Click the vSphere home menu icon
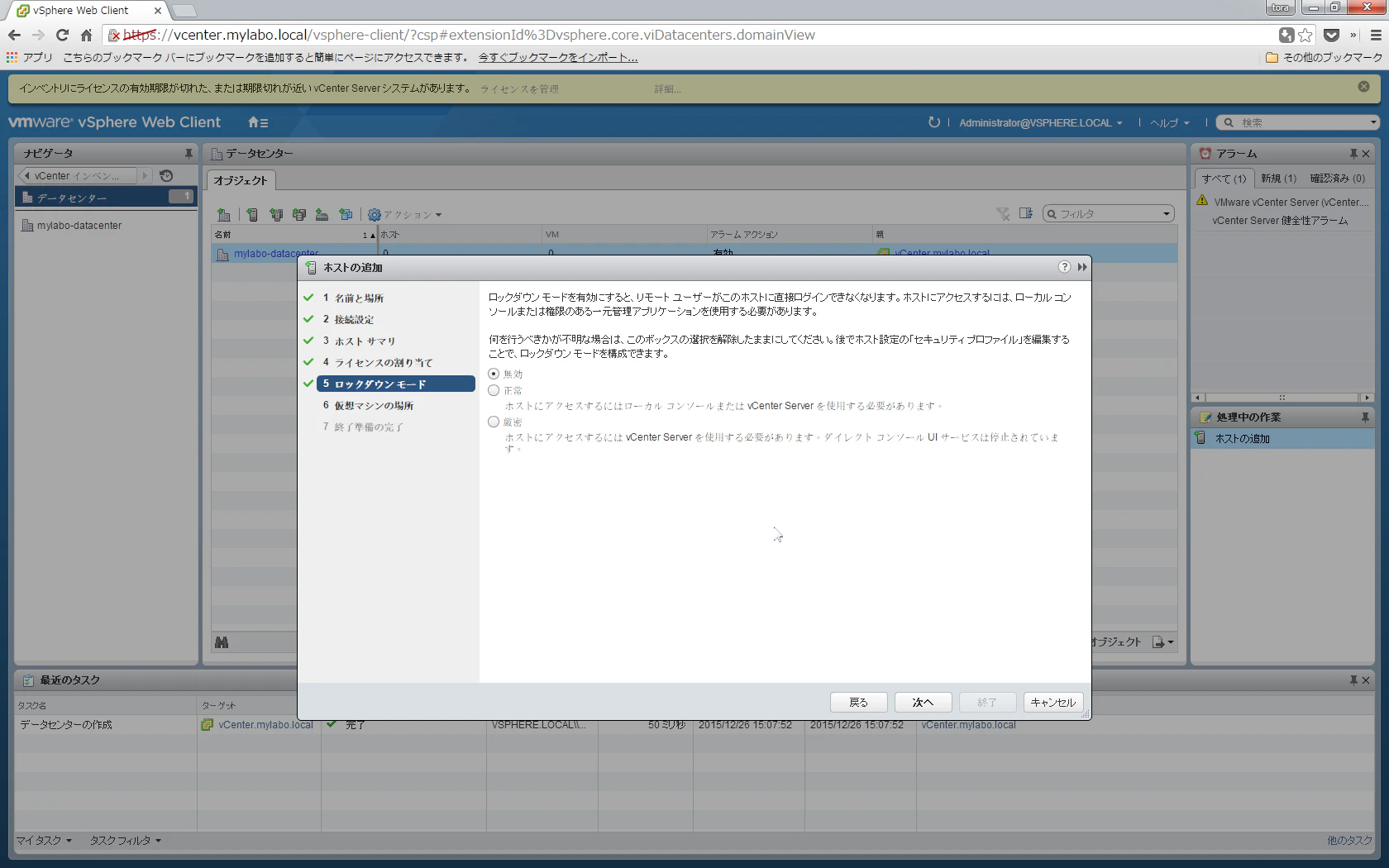1389x868 pixels. click(258, 122)
